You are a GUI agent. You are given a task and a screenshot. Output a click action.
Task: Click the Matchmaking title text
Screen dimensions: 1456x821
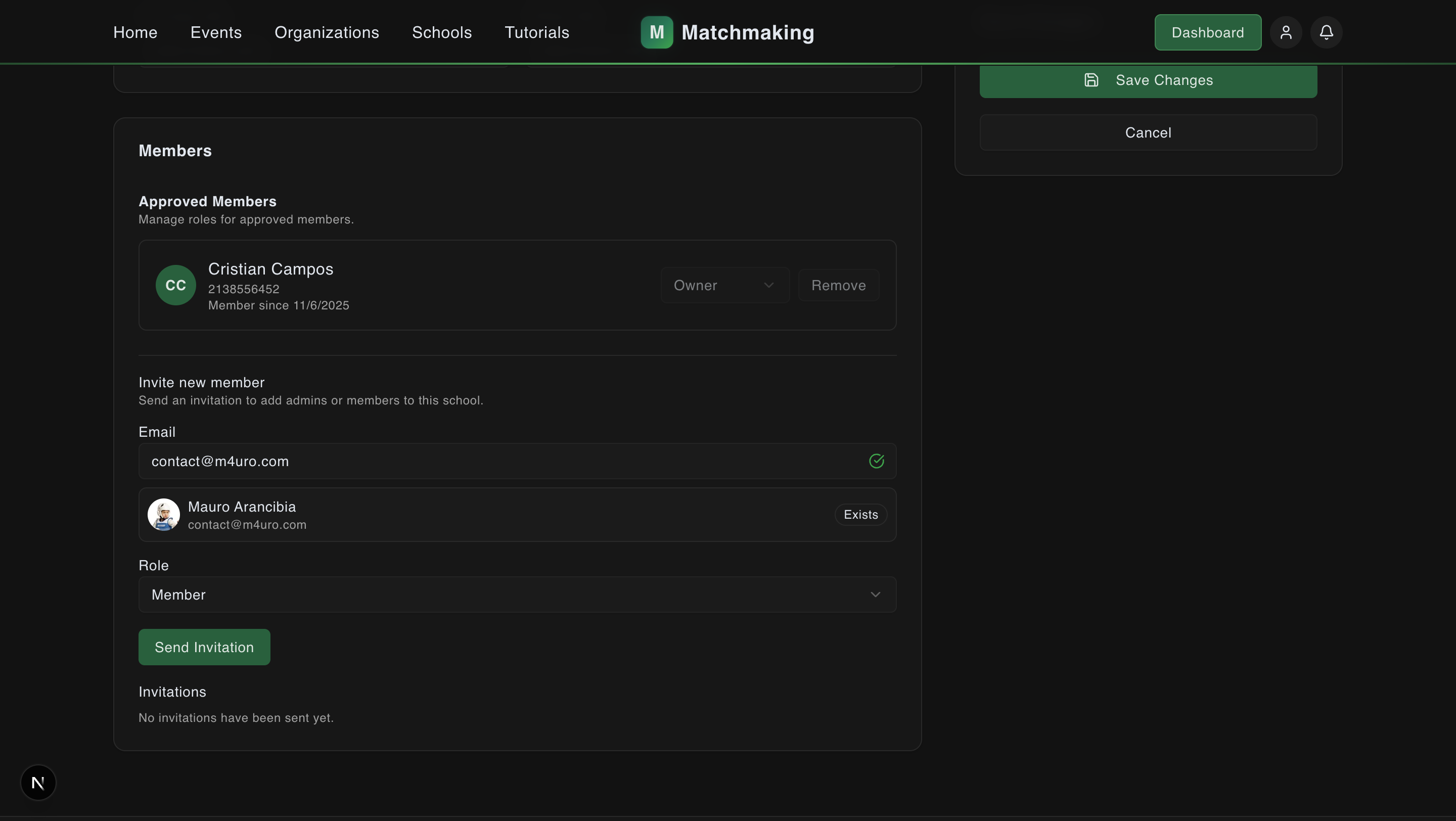coord(748,33)
